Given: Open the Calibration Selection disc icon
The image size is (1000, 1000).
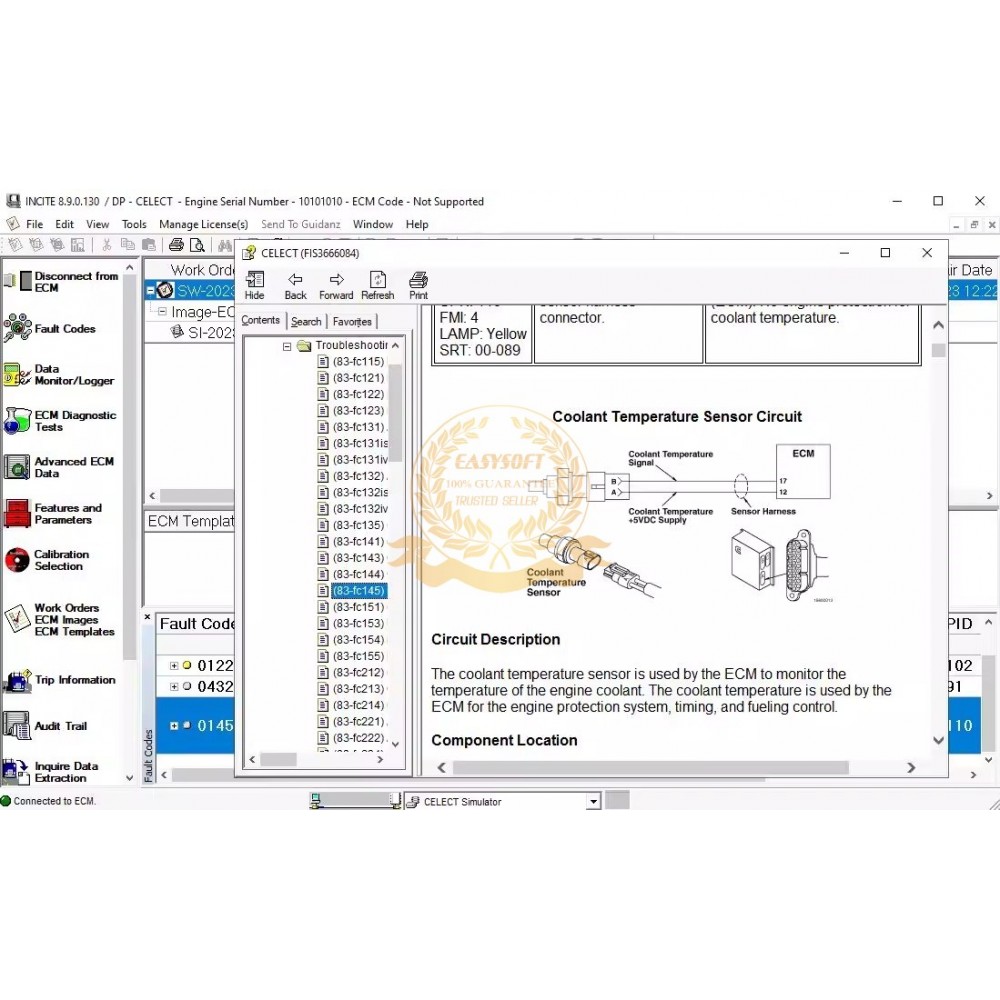Looking at the screenshot, I should click(x=17, y=560).
